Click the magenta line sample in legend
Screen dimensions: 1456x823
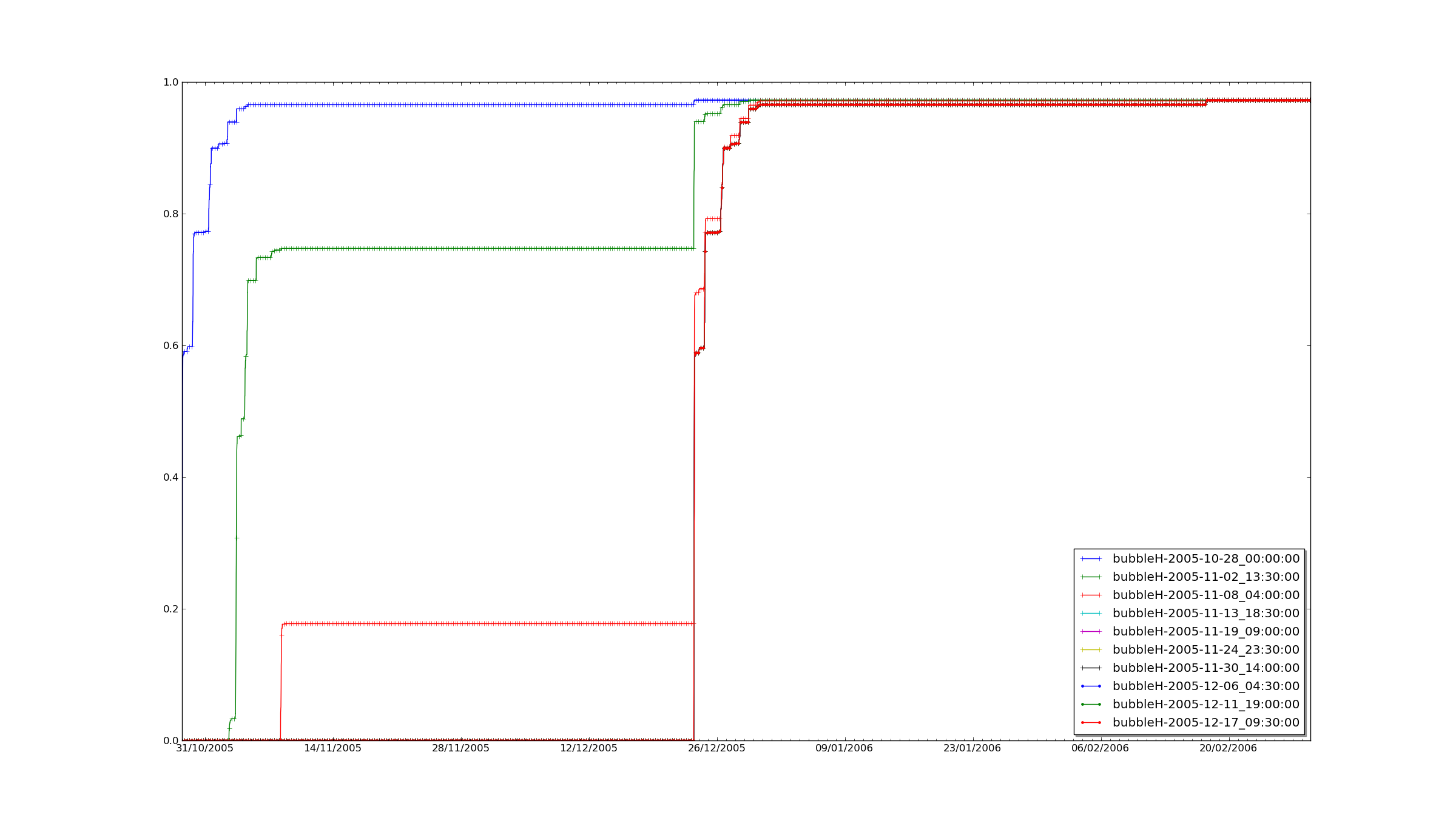[x=1091, y=631]
